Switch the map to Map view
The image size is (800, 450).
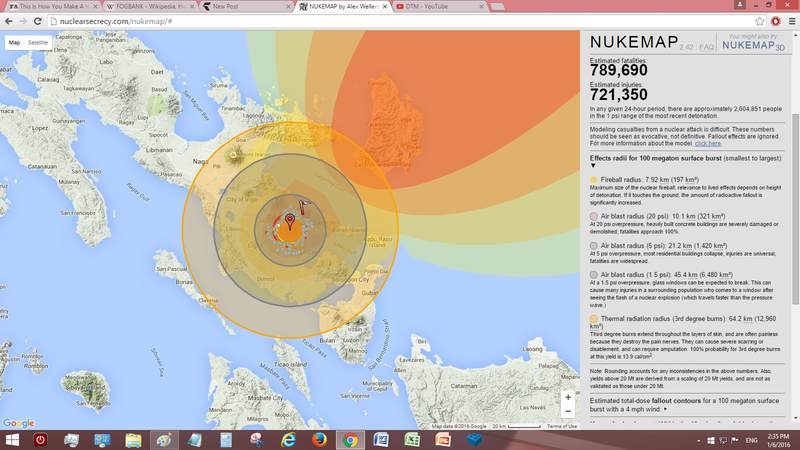pyautogui.click(x=14, y=43)
